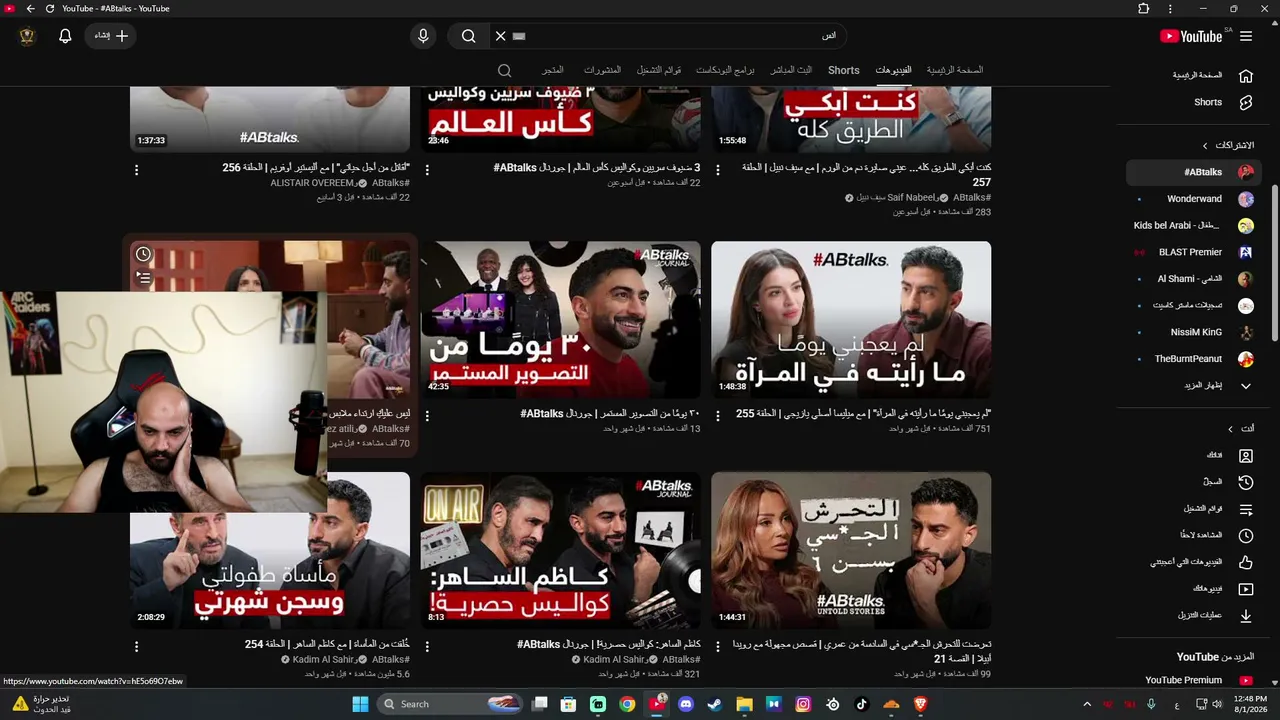This screenshot has width=1280, height=720.
Task: Open options menu for كأس العالم video
Action: coord(427,170)
